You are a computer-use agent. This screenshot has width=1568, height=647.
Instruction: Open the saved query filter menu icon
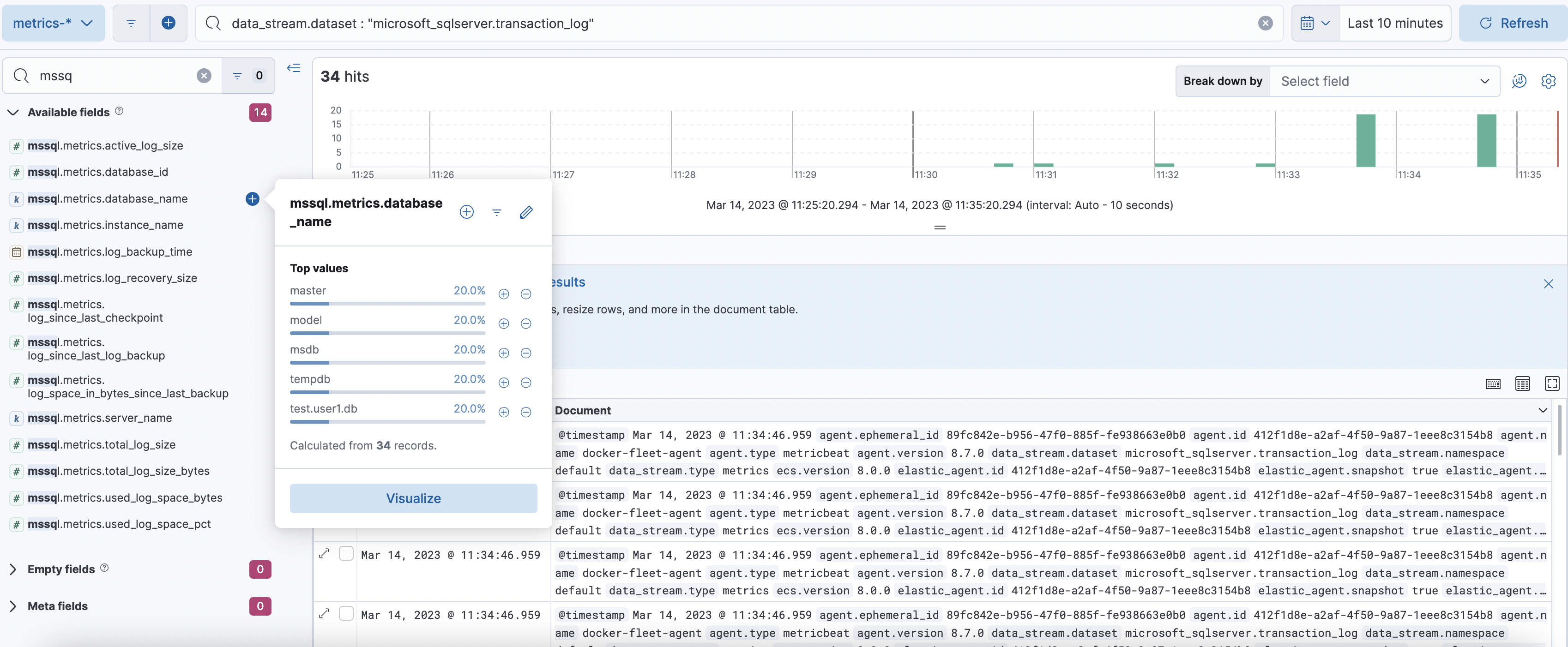131,23
